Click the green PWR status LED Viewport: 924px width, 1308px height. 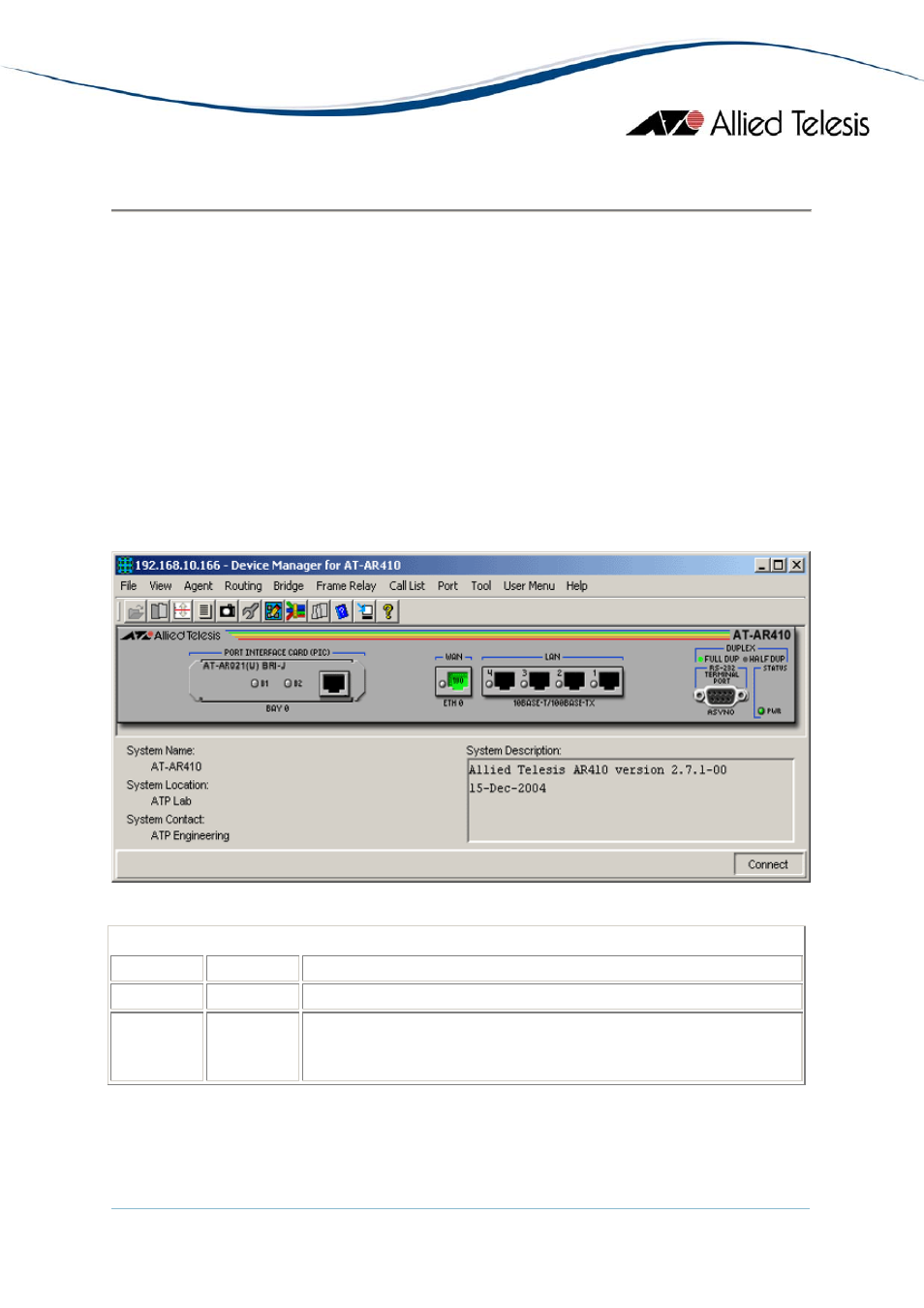[761, 711]
